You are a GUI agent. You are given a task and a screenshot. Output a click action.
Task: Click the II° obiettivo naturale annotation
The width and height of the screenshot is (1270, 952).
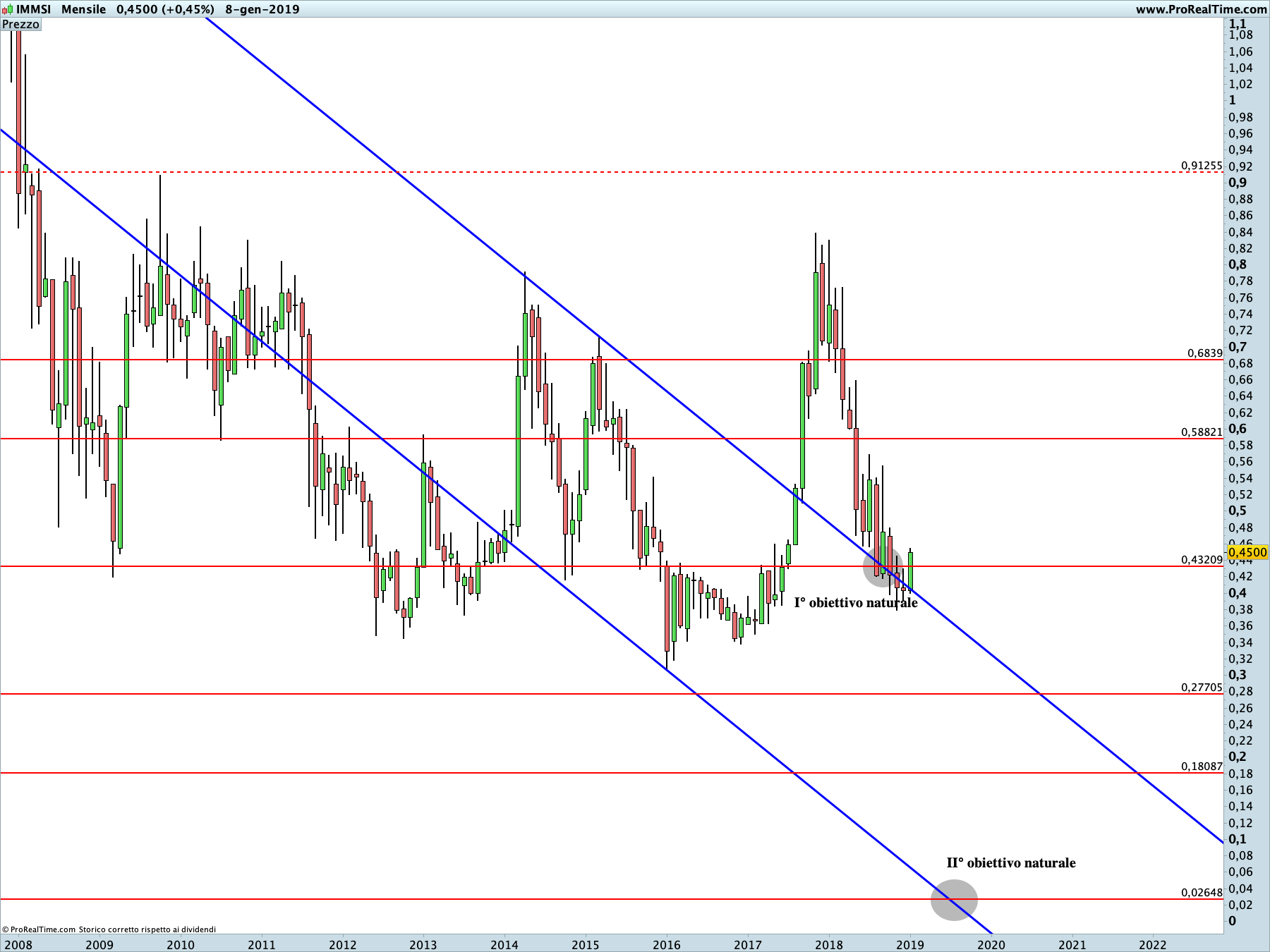pos(1011,862)
